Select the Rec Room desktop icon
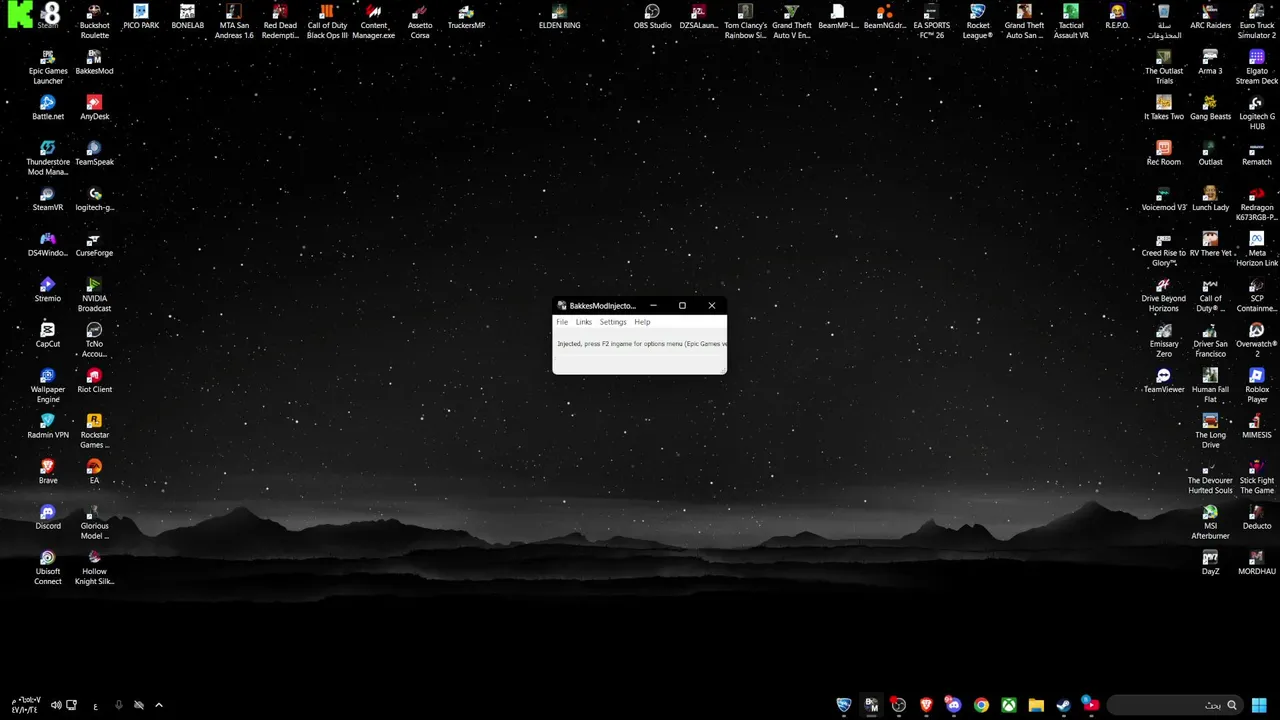Image resolution: width=1280 pixels, height=720 pixels. pos(1164,153)
